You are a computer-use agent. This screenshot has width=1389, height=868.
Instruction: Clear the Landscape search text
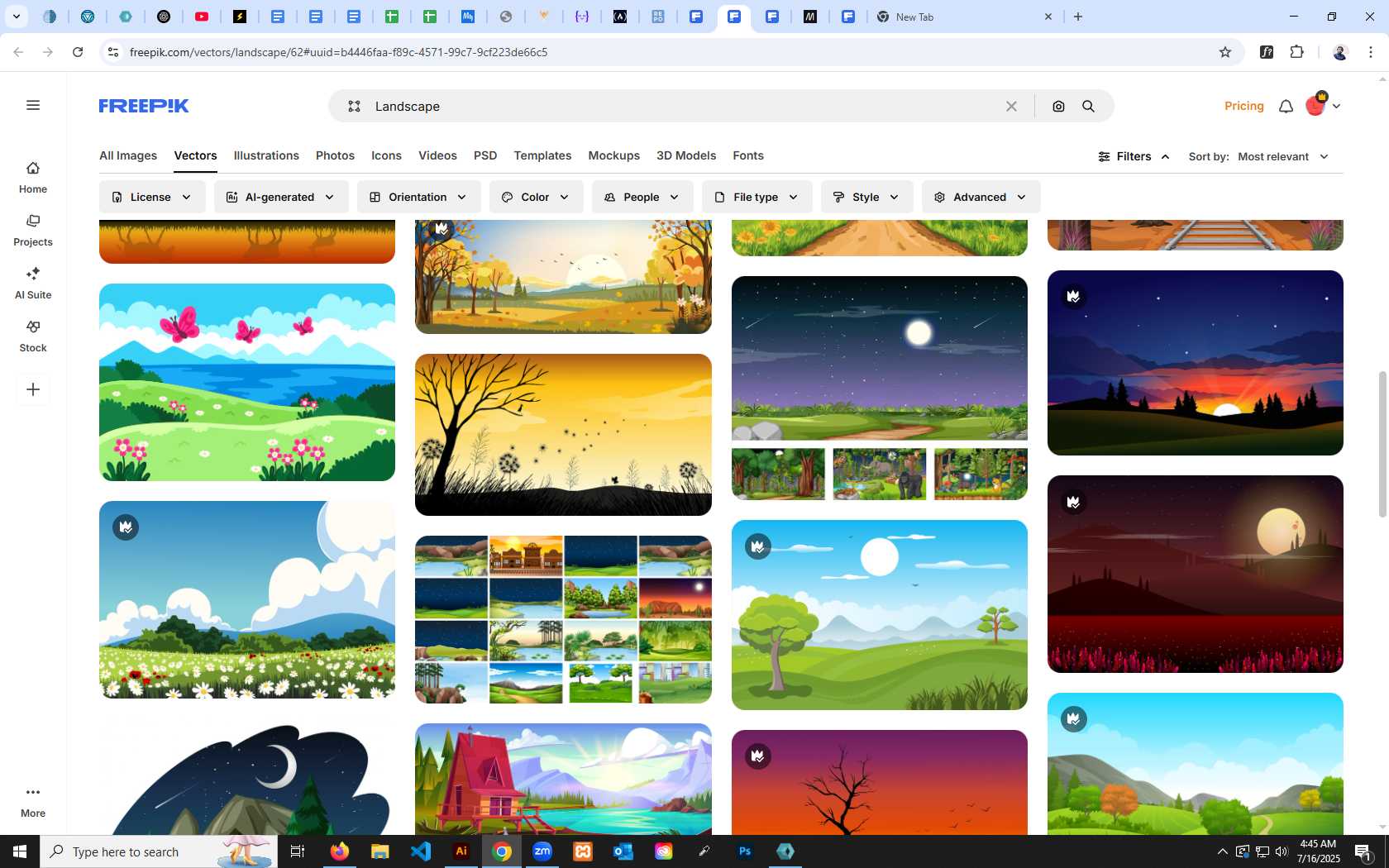click(1011, 106)
